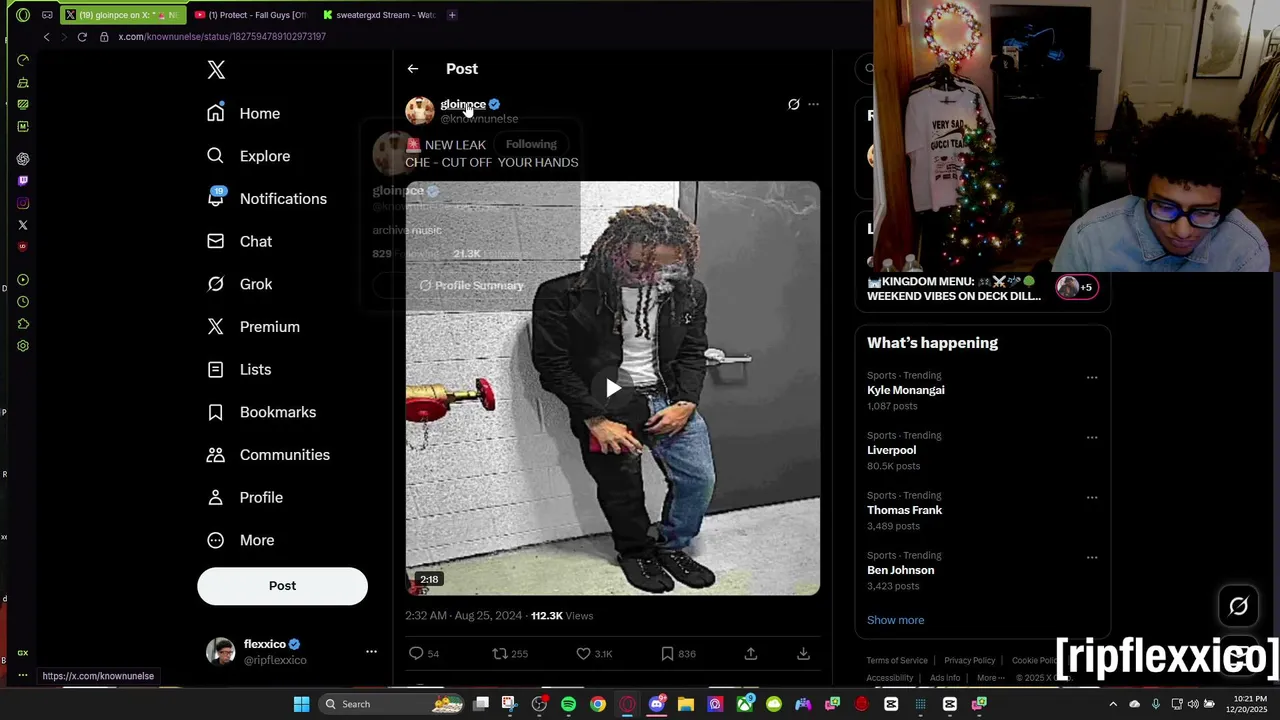Screen dimensions: 1280x720
Task: Open X in Opera GX sidebar
Action: tap(23, 225)
